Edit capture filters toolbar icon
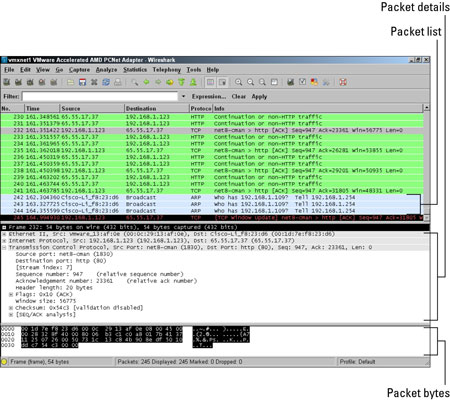This screenshot has height=400, width=450. [291, 82]
